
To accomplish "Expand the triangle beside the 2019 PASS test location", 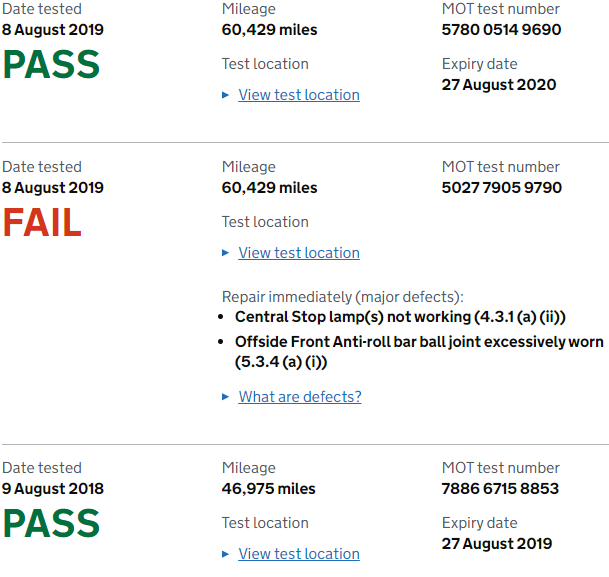I will click(x=226, y=95).
